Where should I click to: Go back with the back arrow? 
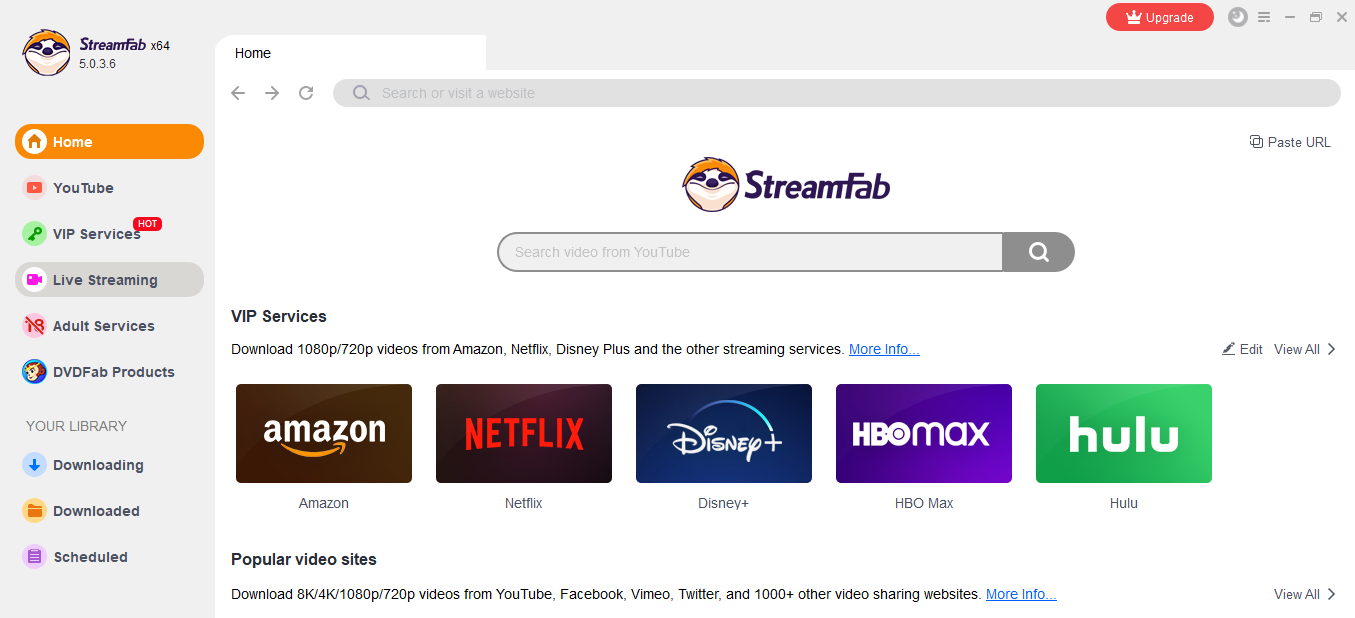coord(238,93)
